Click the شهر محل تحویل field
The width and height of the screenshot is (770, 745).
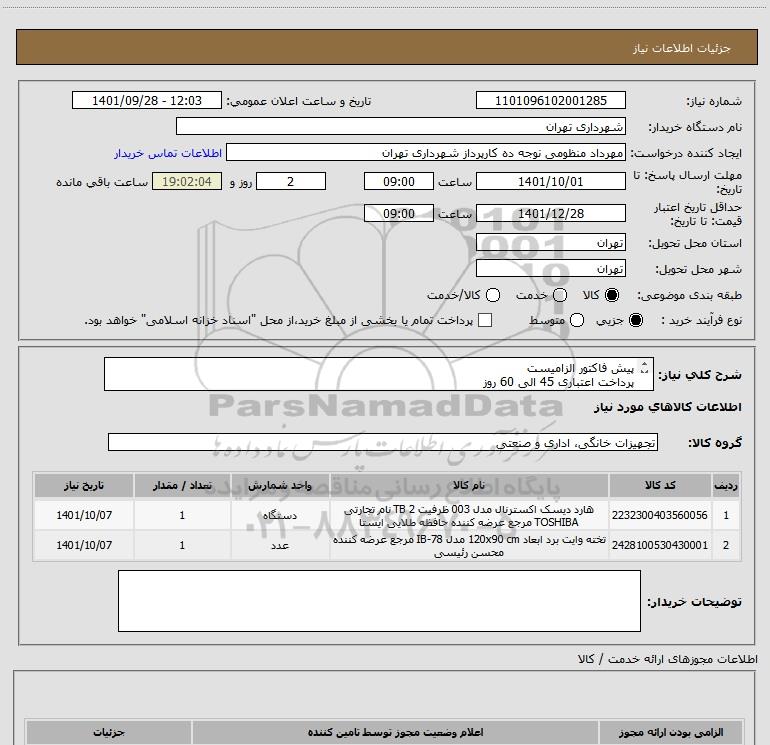pos(550,269)
